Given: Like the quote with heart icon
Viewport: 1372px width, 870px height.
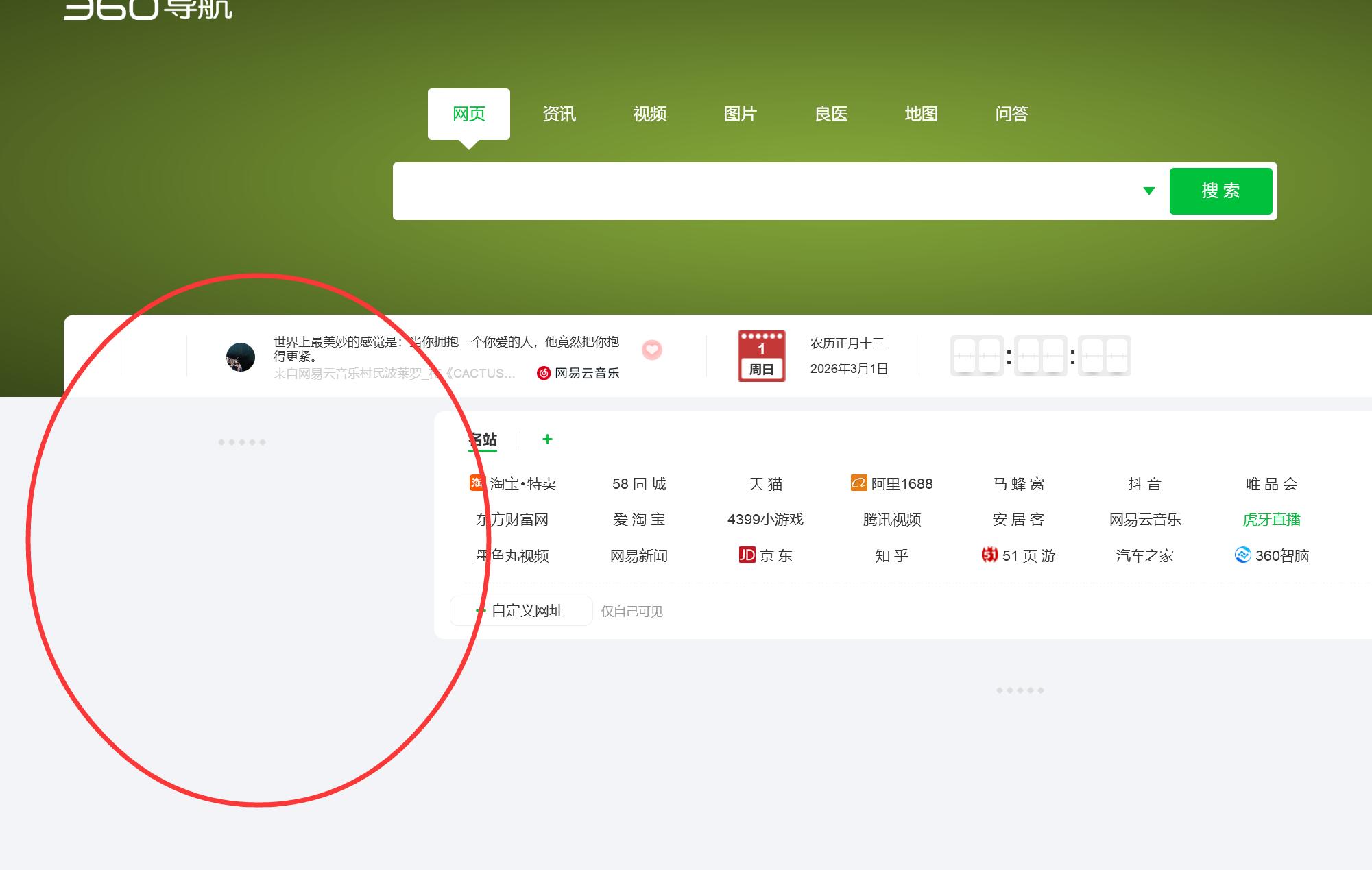Looking at the screenshot, I should pyautogui.click(x=652, y=350).
